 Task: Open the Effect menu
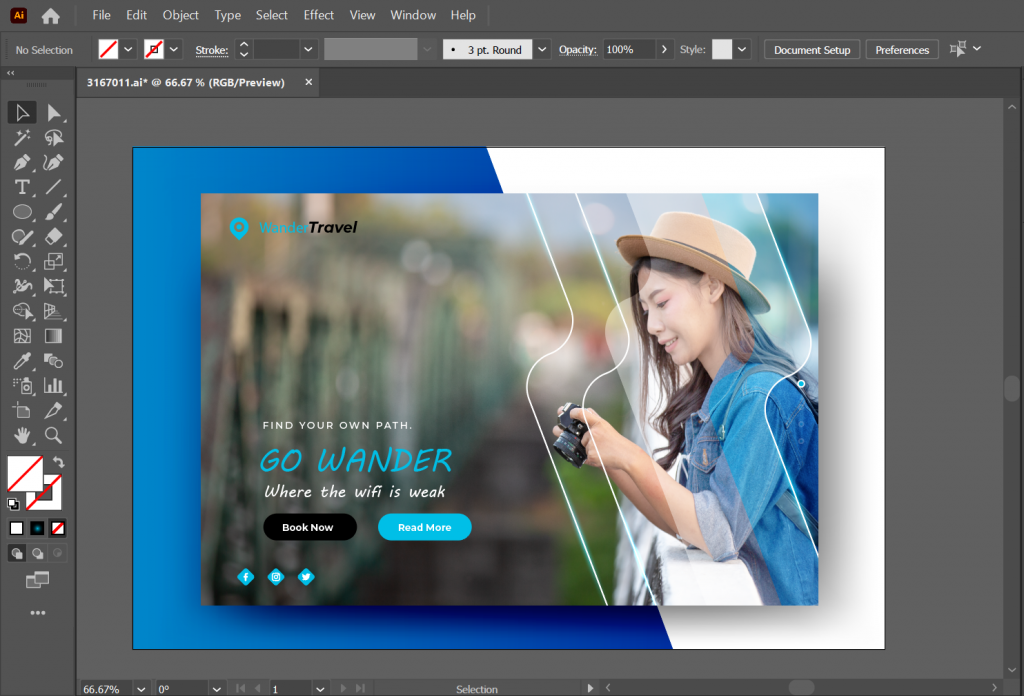point(319,15)
